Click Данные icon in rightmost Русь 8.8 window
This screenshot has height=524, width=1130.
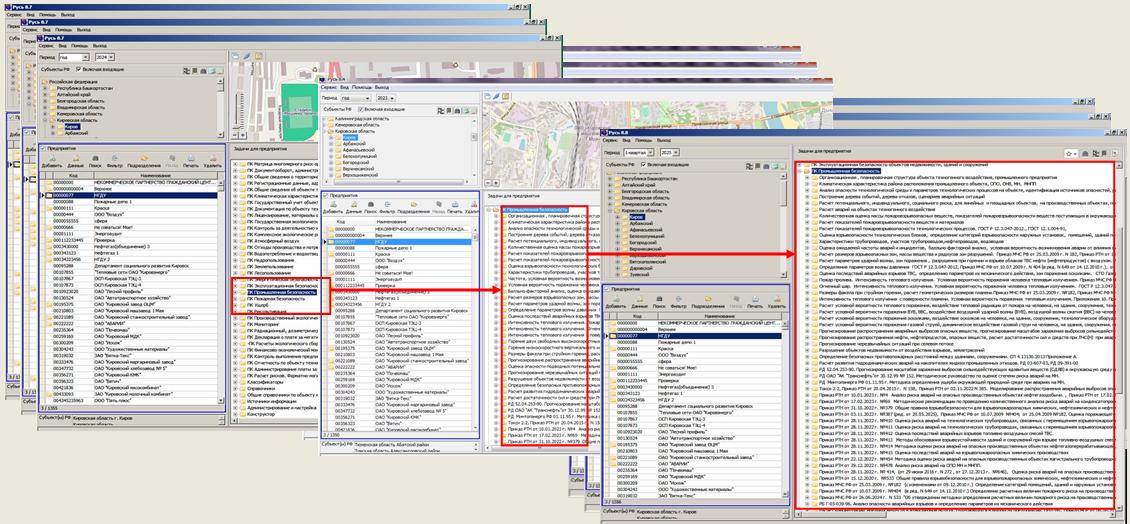pos(640,297)
